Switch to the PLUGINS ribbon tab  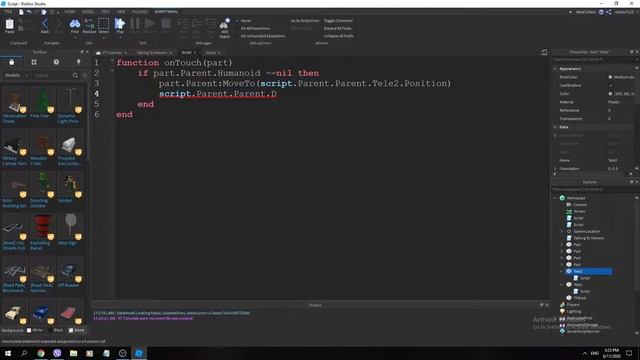(140, 12)
